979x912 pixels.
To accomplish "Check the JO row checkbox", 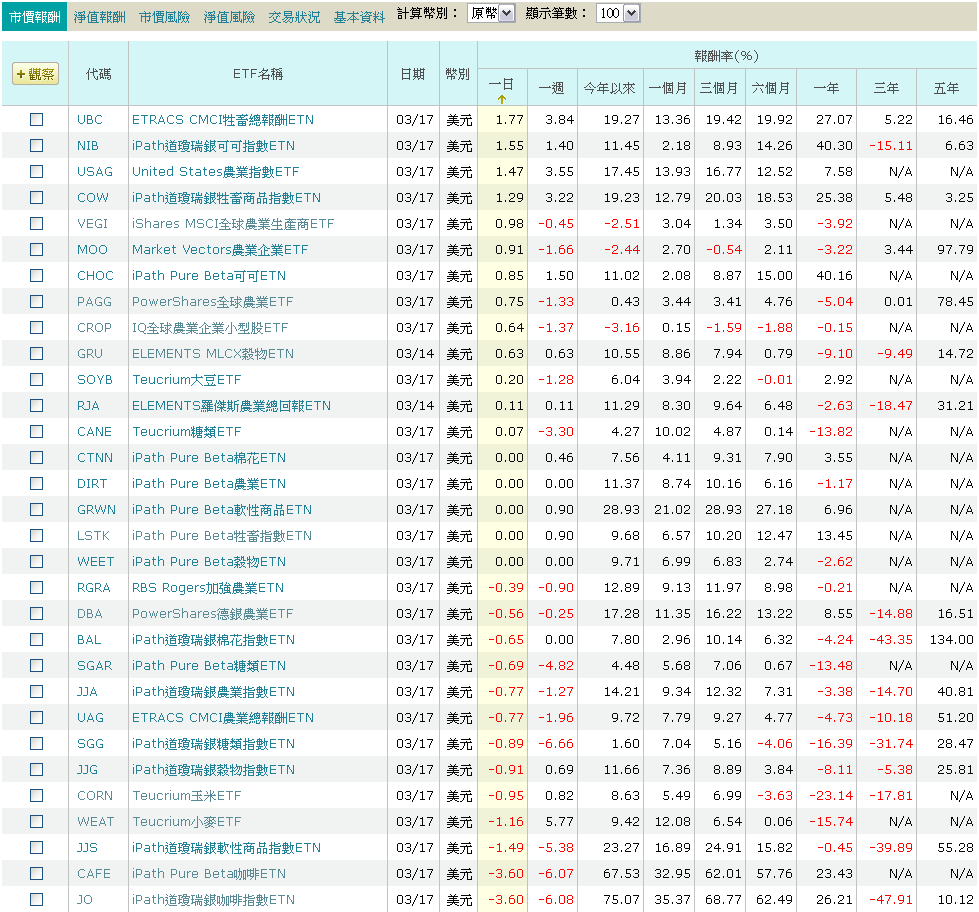I will coord(36,900).
